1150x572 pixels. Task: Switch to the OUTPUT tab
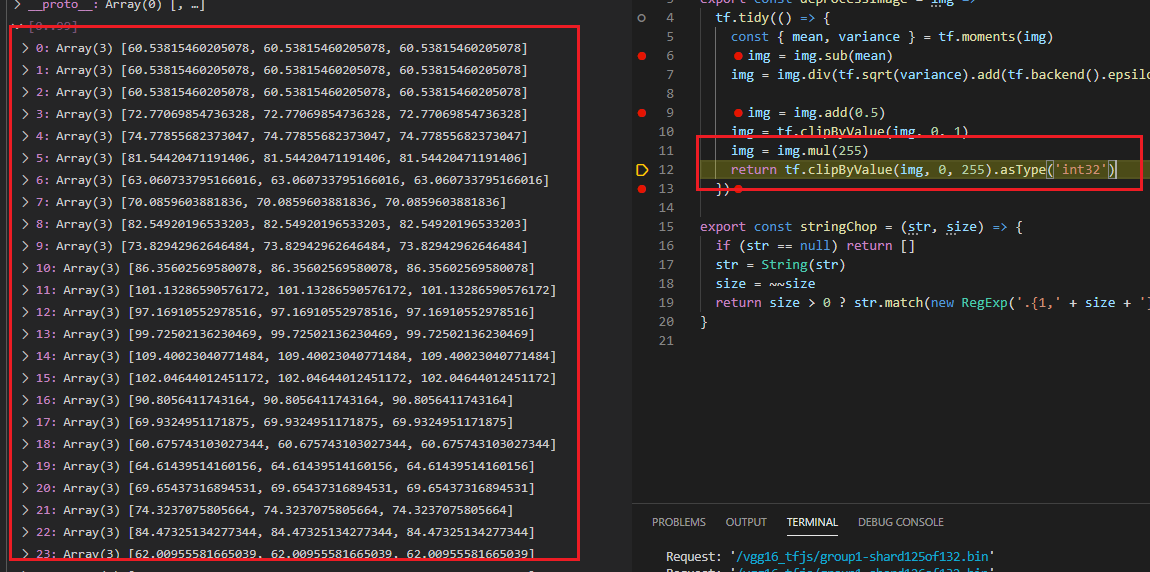(746, 522)
